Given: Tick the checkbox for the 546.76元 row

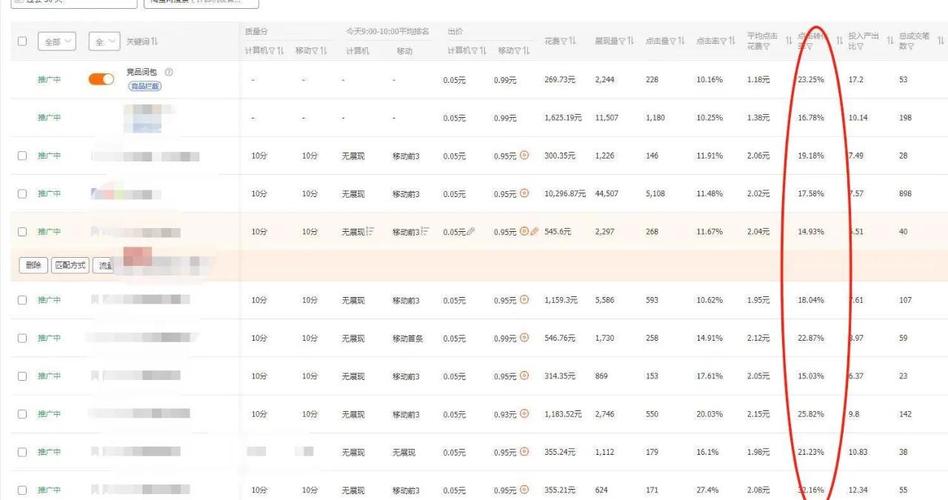Looking at the screenshot, I should click(22, 338).
